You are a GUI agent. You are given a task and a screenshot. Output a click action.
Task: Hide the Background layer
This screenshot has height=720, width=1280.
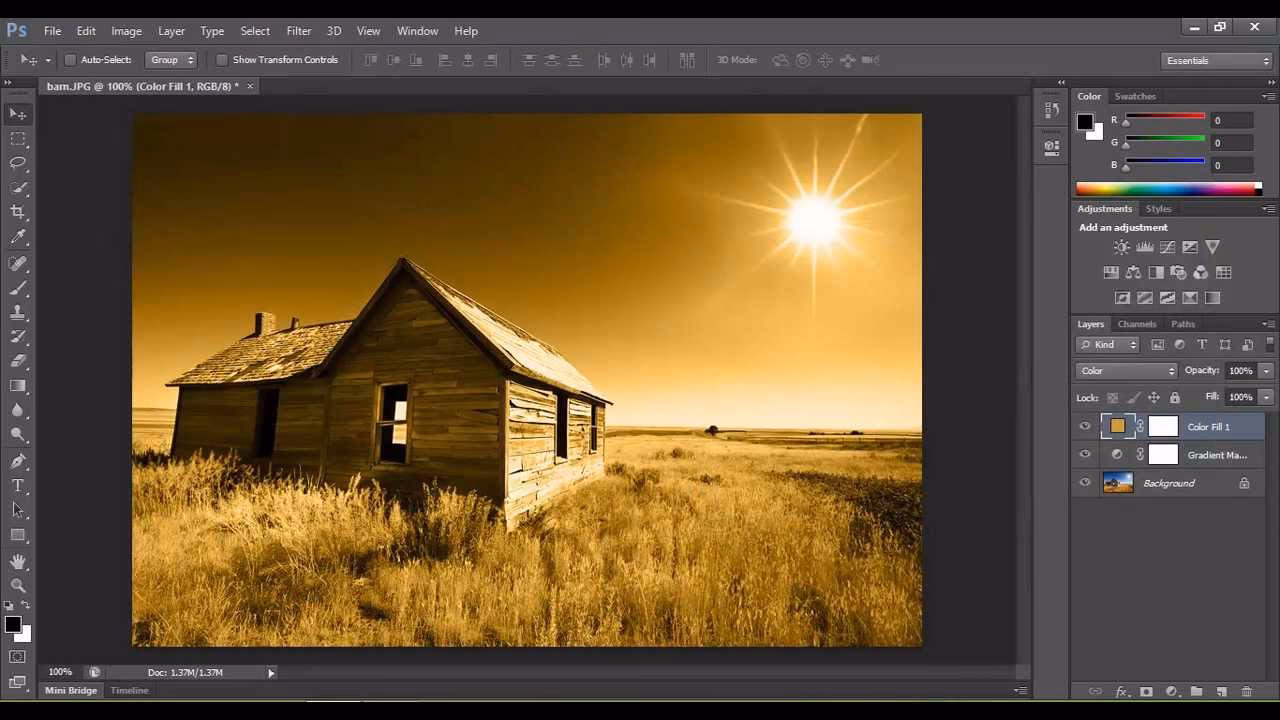coord(1085,483)
